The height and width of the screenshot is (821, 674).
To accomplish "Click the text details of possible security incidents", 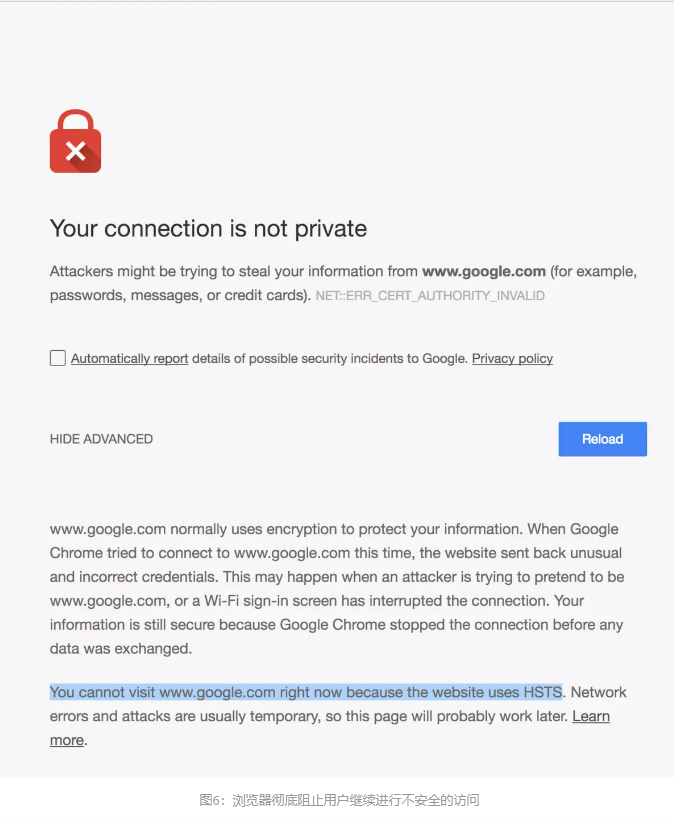I will 328,358.
